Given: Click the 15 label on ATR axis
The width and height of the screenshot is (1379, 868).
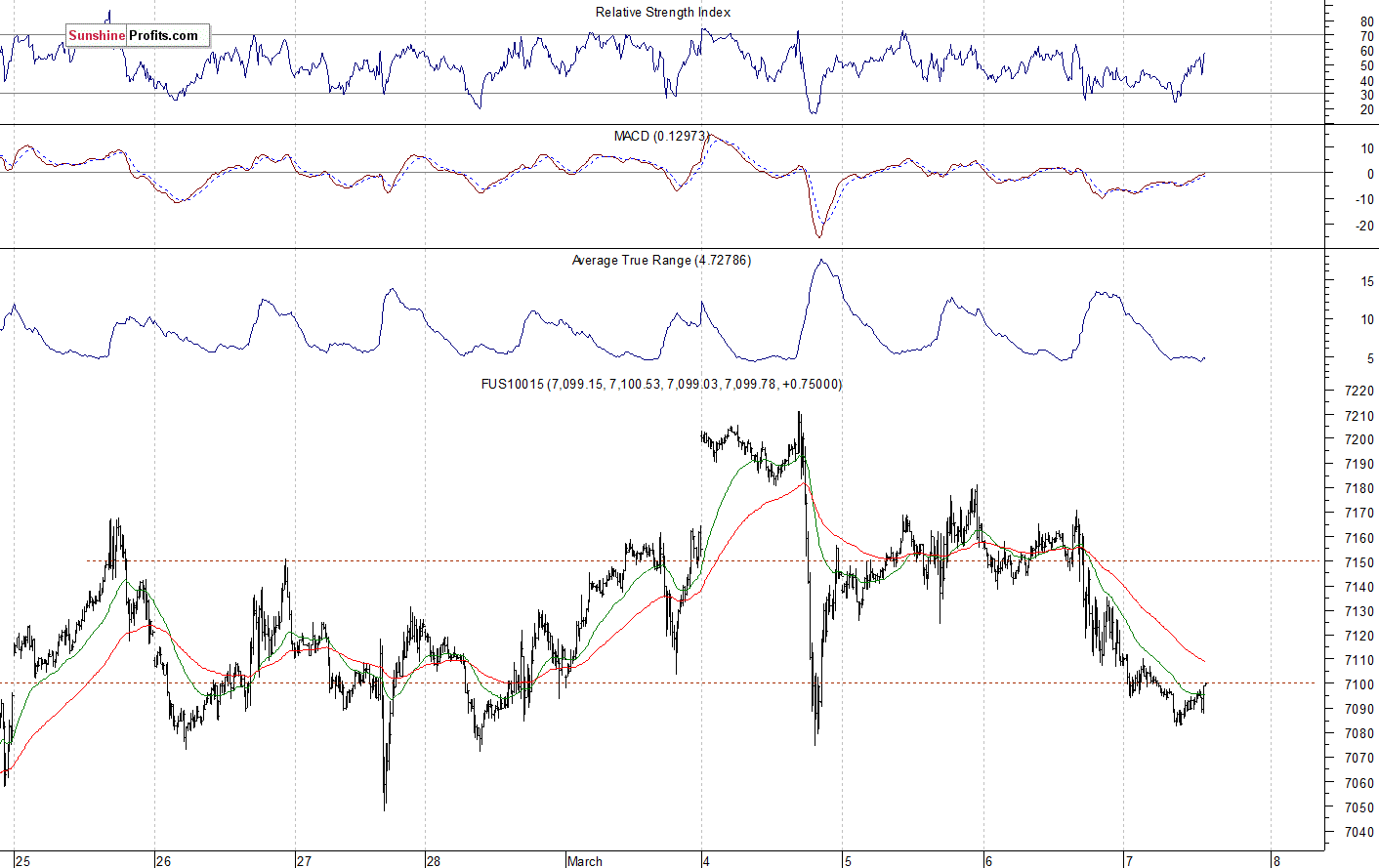Looking at the screenshot, I should point(1367,281).
